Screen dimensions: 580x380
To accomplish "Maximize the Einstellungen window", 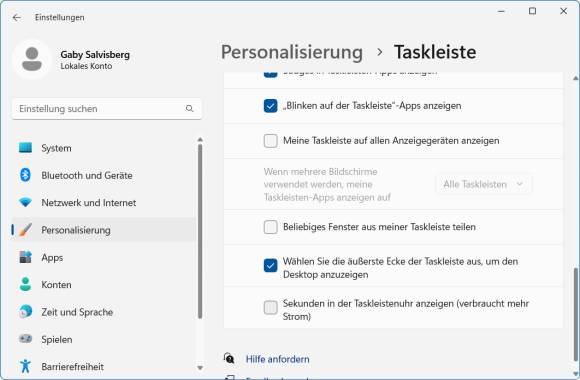I will (x=532, y=11).
